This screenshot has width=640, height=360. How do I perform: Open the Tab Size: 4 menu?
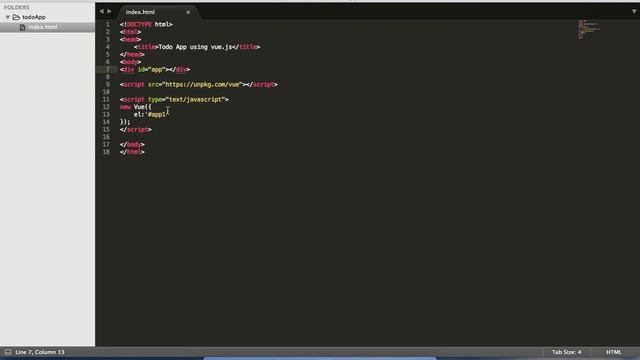tap(567, 352)
